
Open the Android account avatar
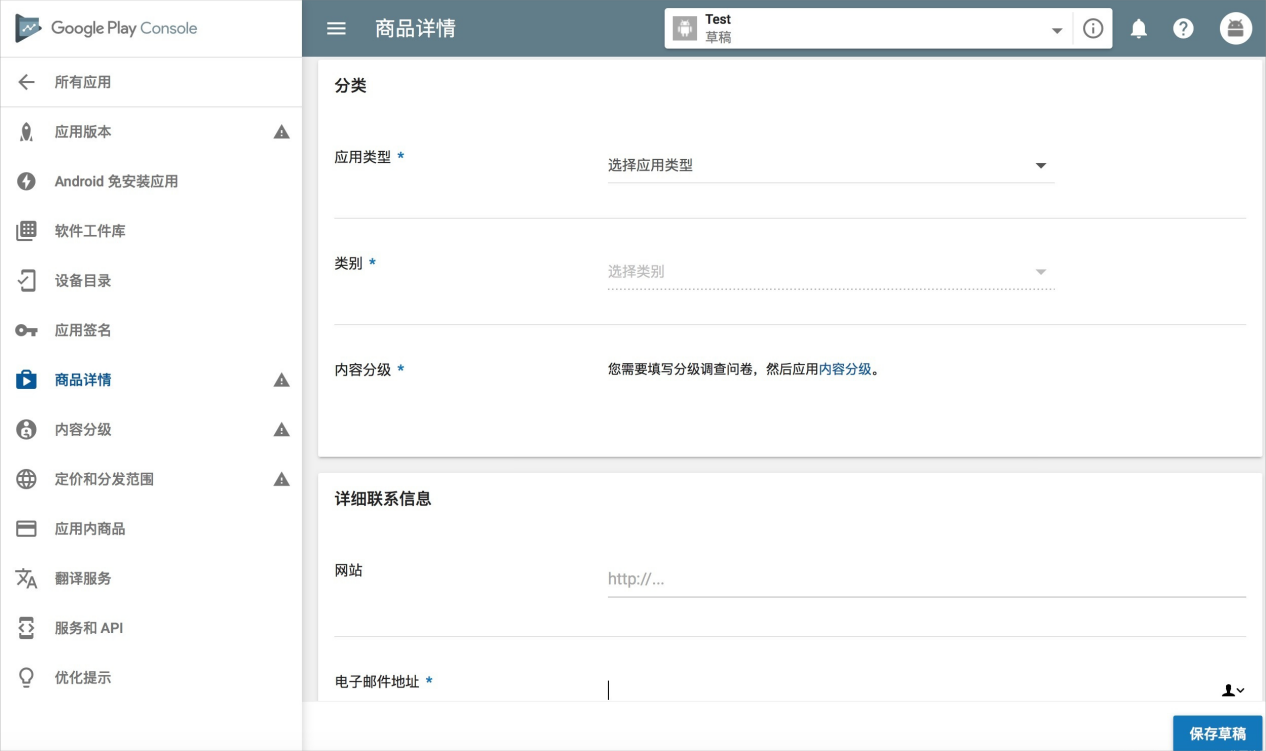coord(1236,29)
